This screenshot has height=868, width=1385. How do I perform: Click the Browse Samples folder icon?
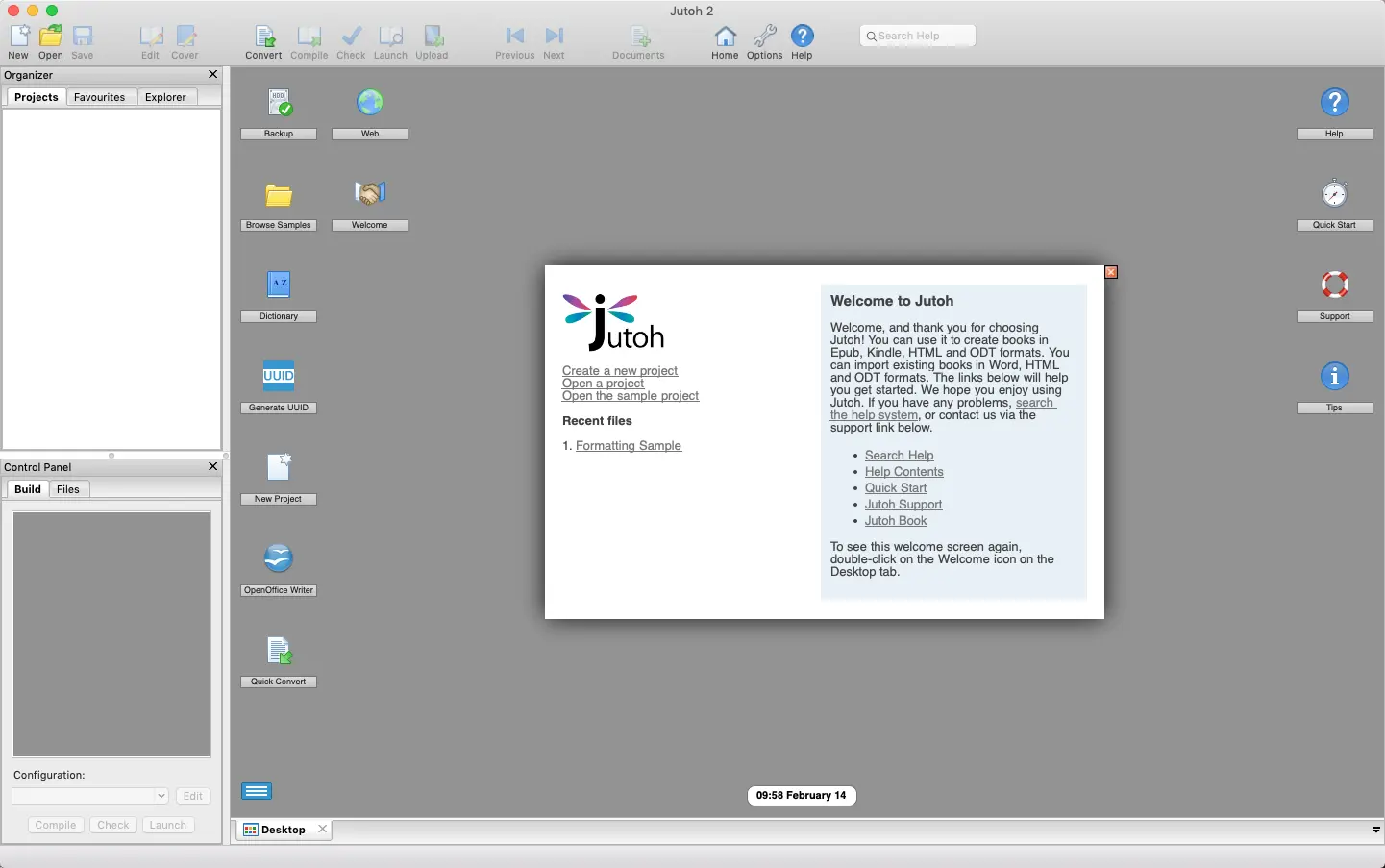click(279, 195)
